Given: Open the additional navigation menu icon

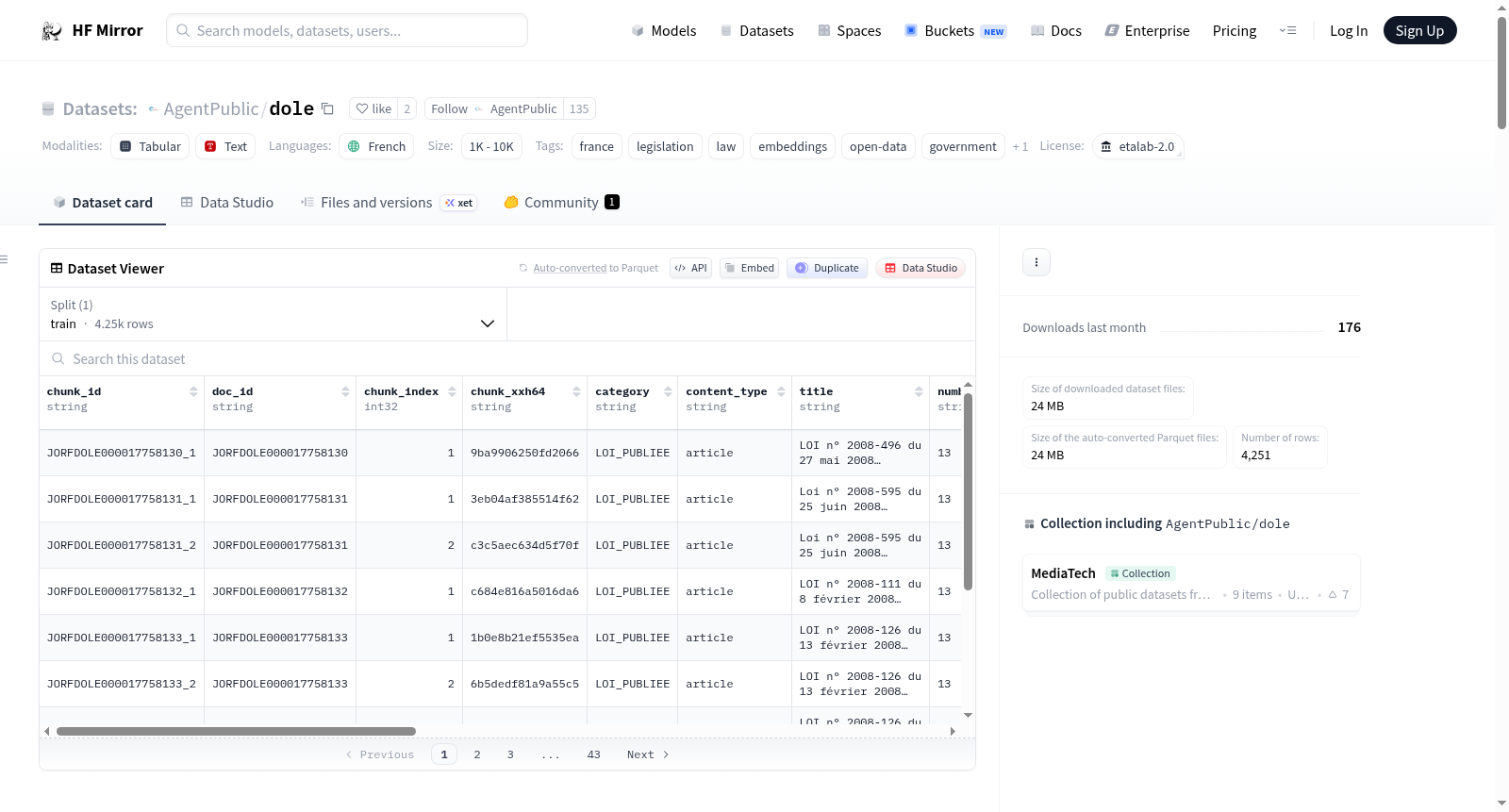Looking at the screenshot, I should (1287, 30).
